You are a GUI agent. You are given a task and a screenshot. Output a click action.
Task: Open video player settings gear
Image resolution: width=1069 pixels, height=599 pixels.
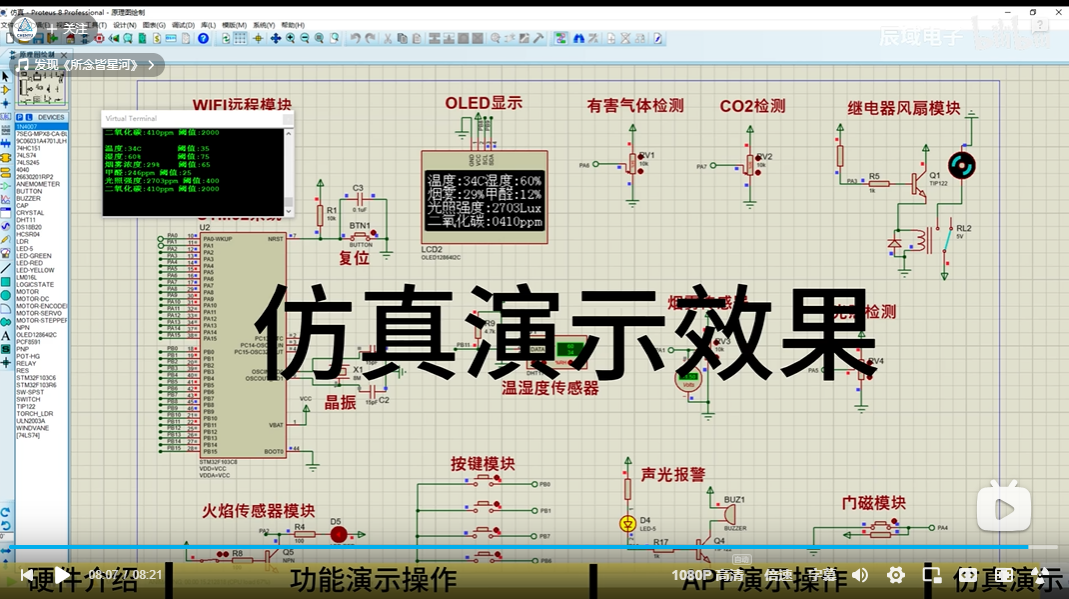(x=896, y=575)
